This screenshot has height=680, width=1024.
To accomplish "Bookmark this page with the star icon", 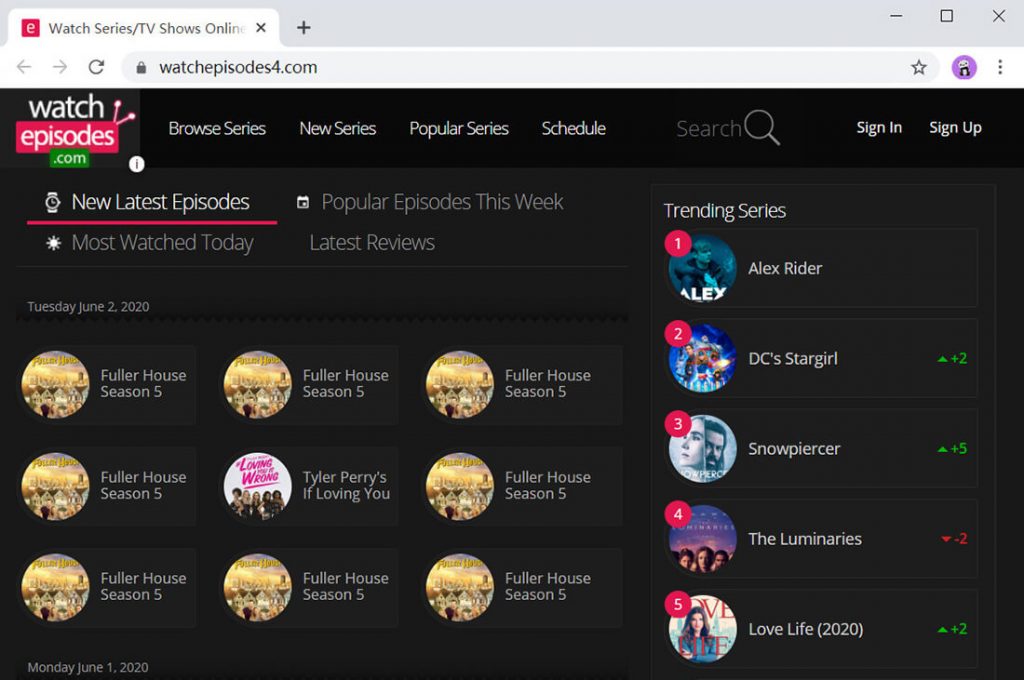I will (919, 67).
